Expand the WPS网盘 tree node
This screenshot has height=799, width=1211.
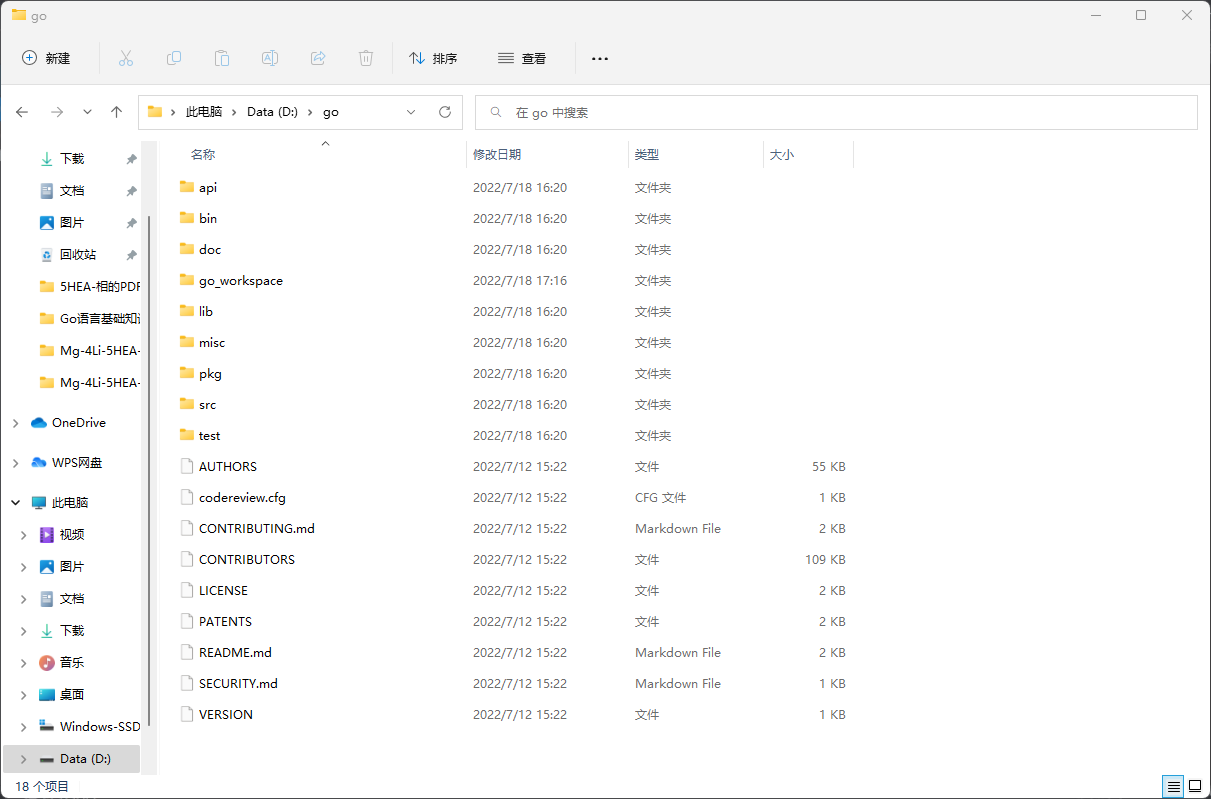click(x=15, y=463)
